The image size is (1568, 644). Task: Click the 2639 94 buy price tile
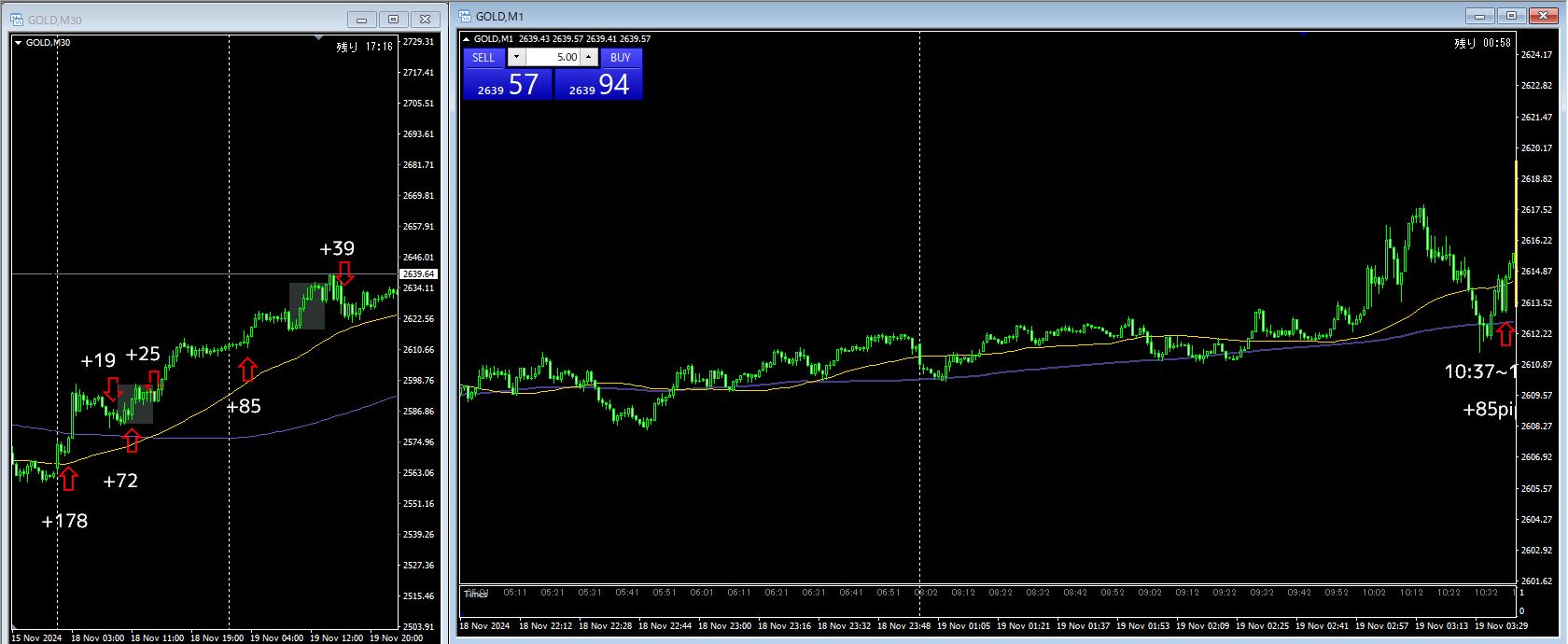pyautogui.click(x=598, y=84)
